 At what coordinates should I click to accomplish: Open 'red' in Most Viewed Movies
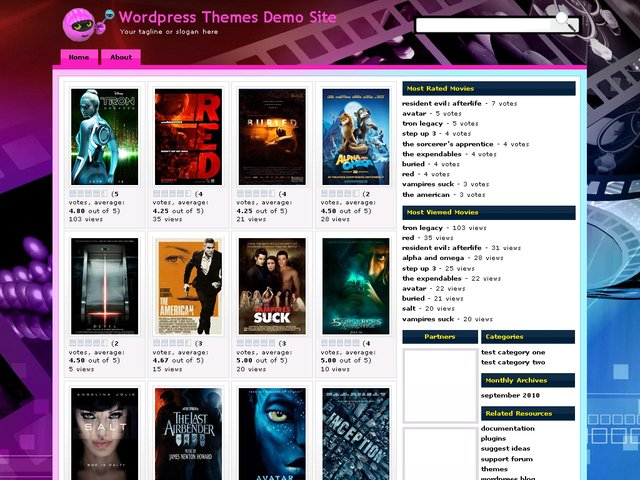408,238
